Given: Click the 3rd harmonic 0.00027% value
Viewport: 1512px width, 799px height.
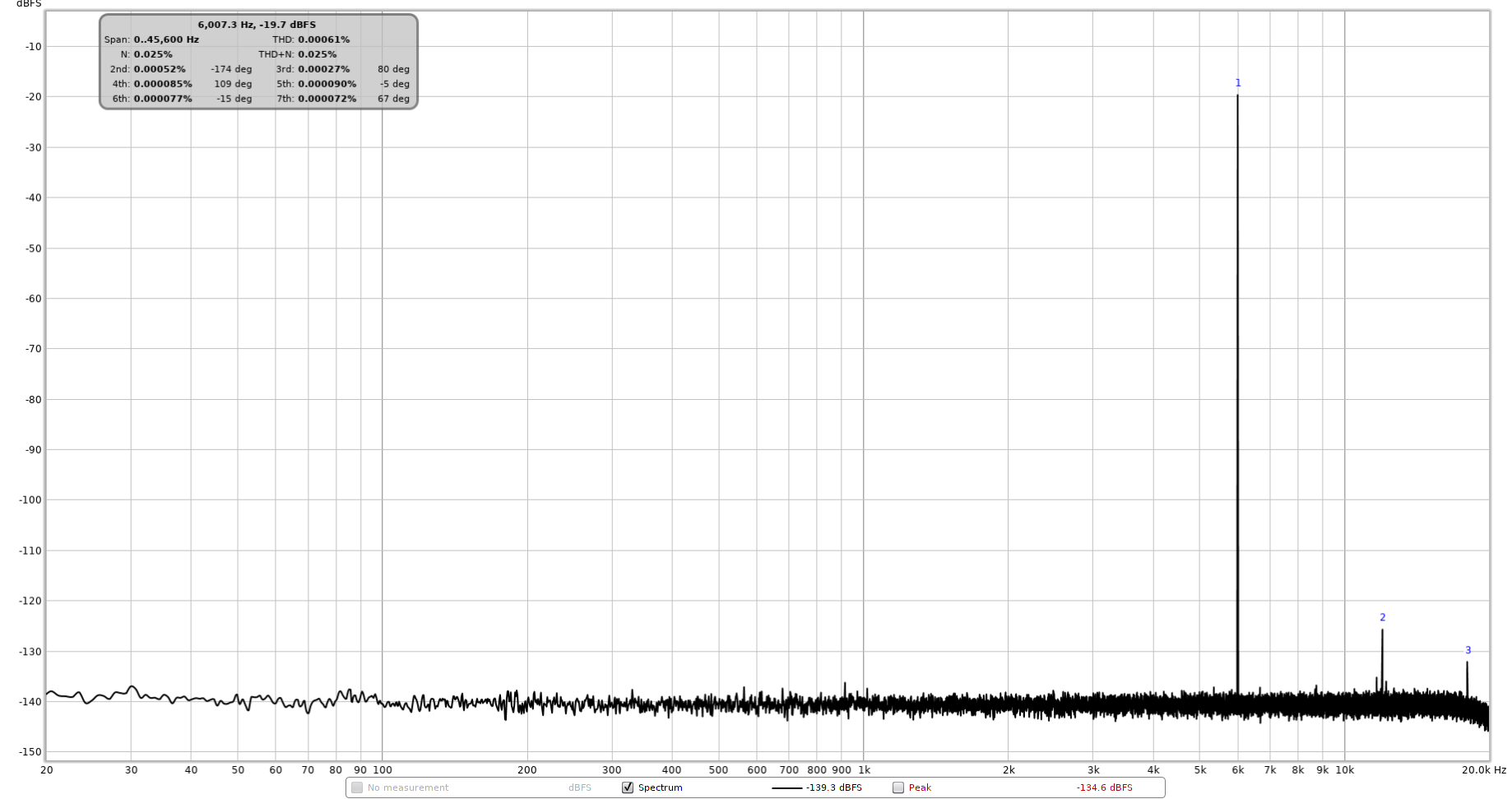Looking at the screenshot, I should pyautogui.click(x=324, y=69).
